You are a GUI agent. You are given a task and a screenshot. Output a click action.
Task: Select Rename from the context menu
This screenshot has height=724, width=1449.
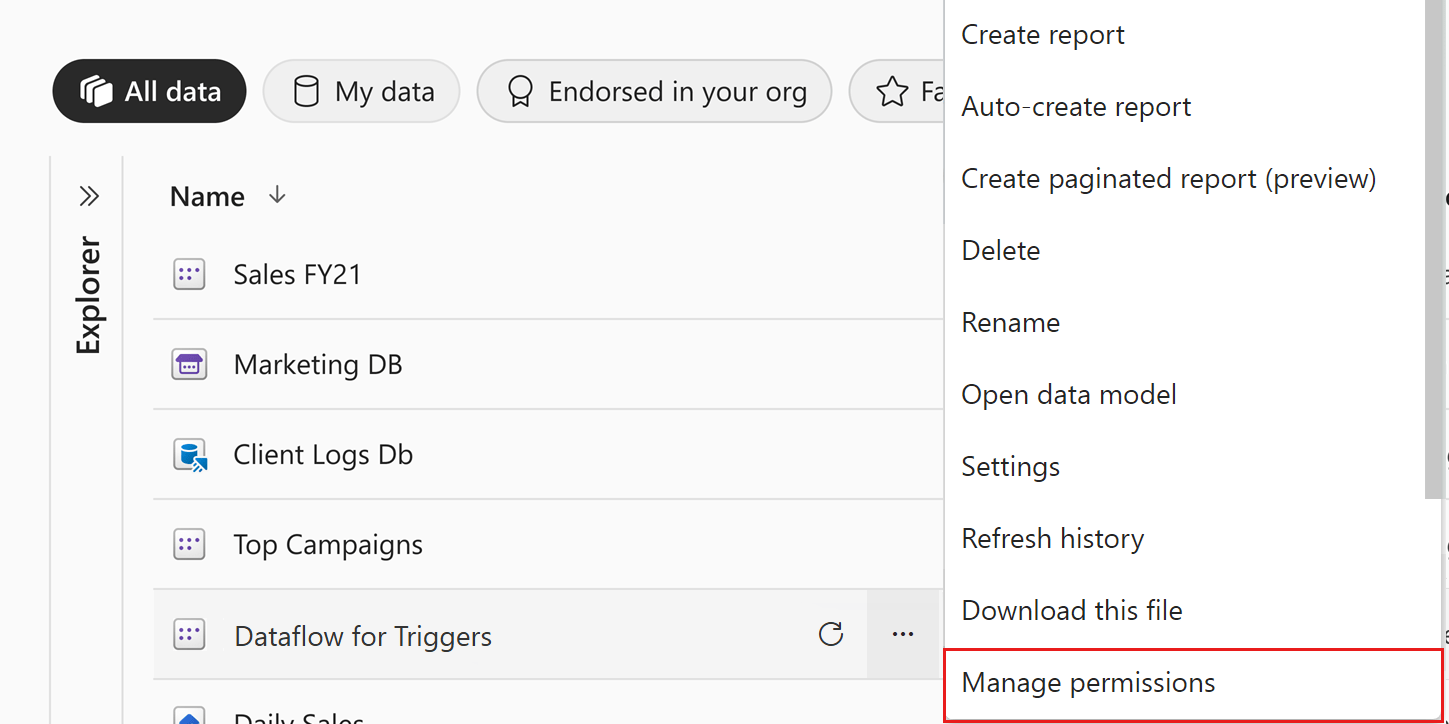pos(1010,322)
